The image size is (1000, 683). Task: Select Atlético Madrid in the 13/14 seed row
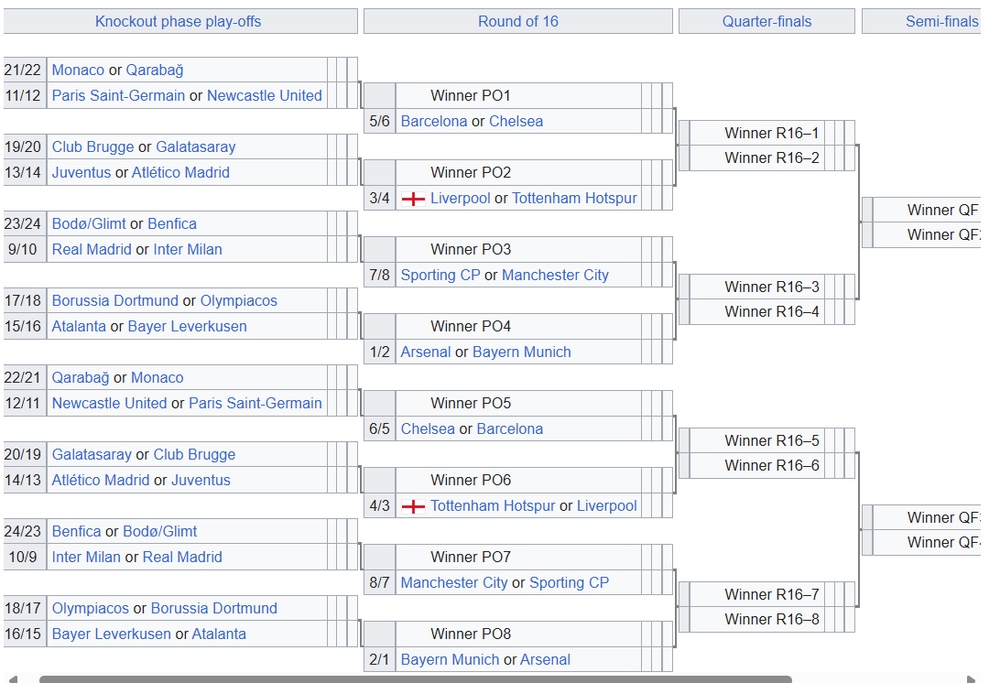(181, 173)
